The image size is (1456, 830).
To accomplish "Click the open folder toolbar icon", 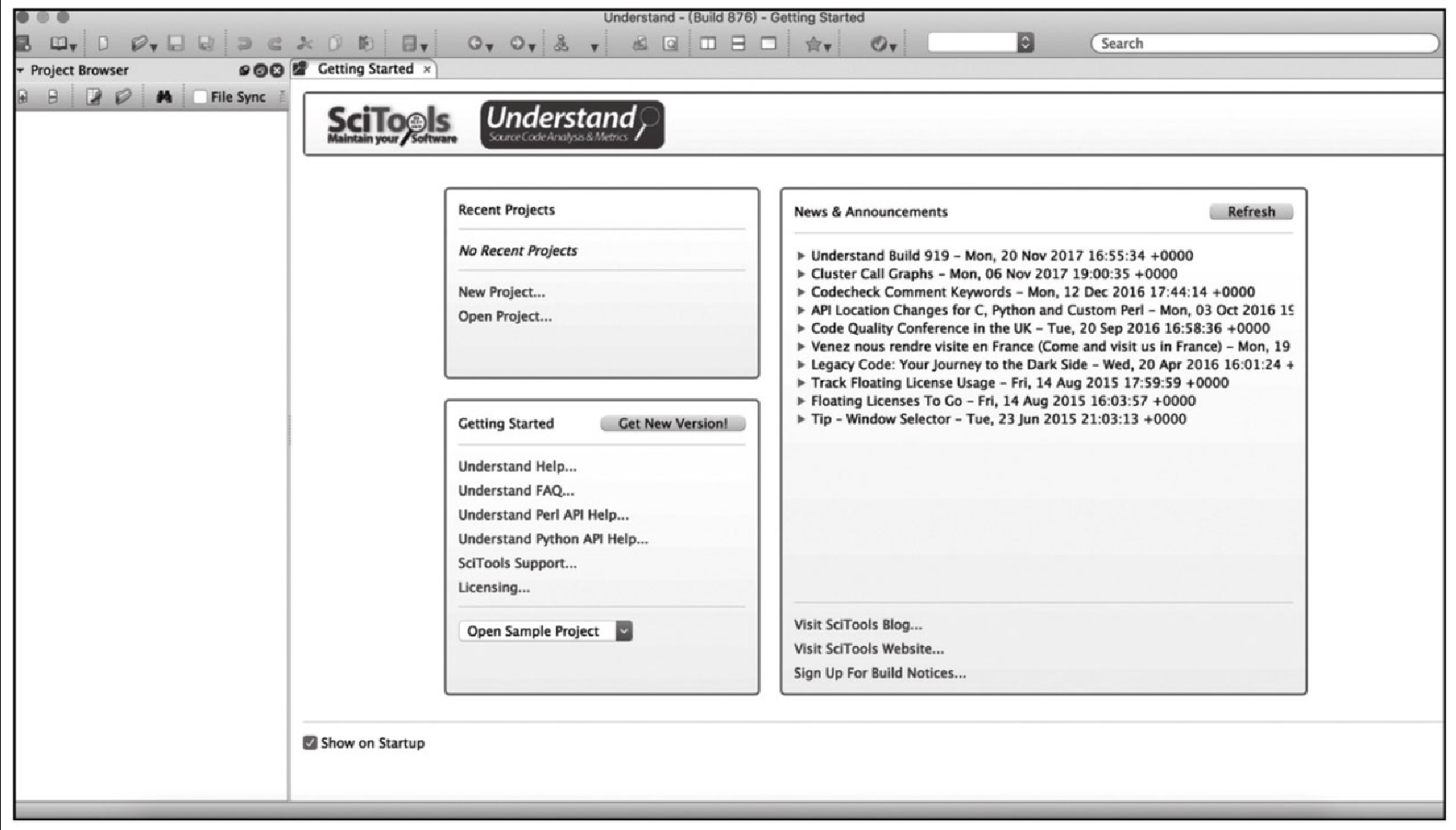I will pyautogui.click(x=138, y=44).
